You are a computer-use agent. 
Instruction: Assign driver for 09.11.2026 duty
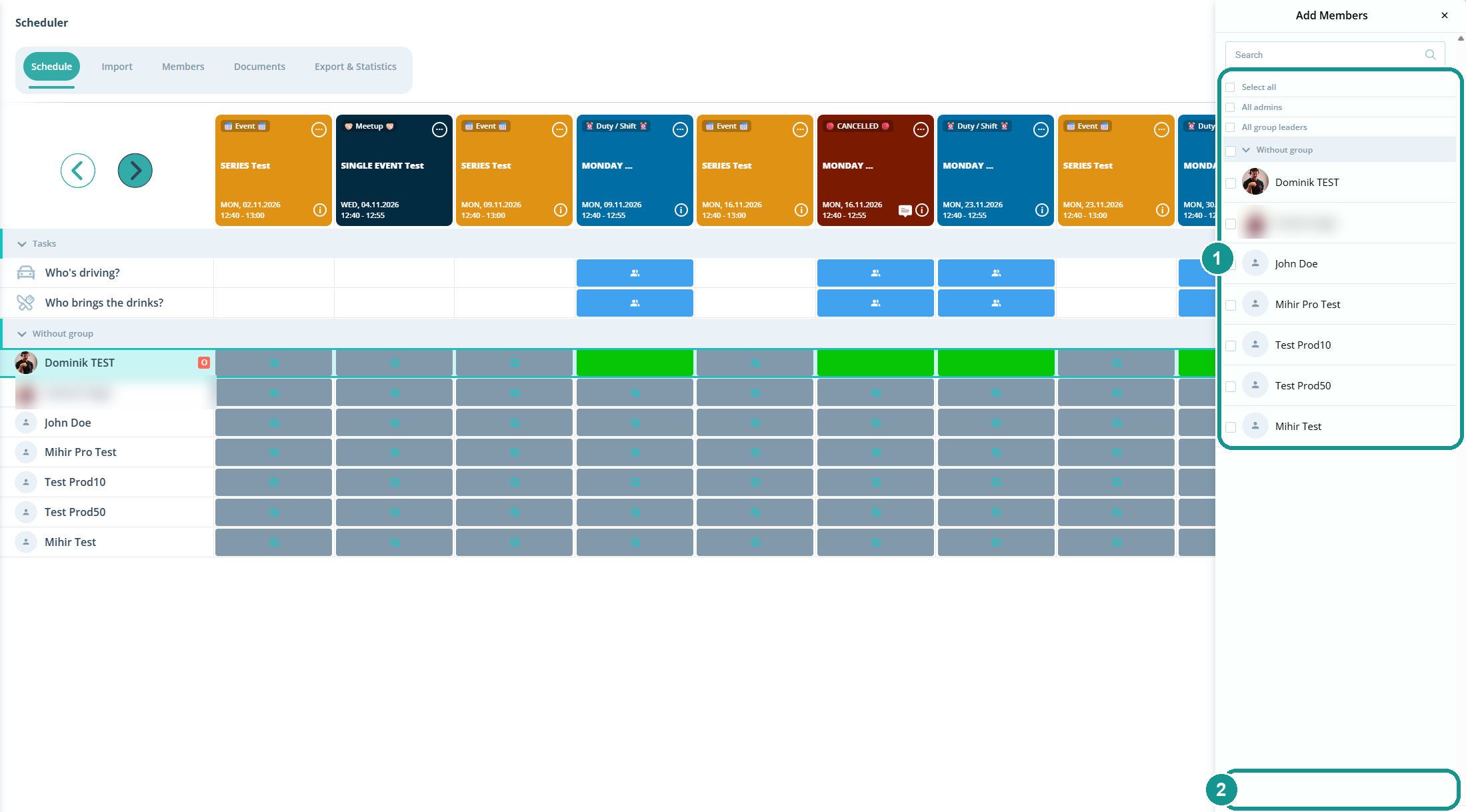pyautogui.click(x=635, y=273)
